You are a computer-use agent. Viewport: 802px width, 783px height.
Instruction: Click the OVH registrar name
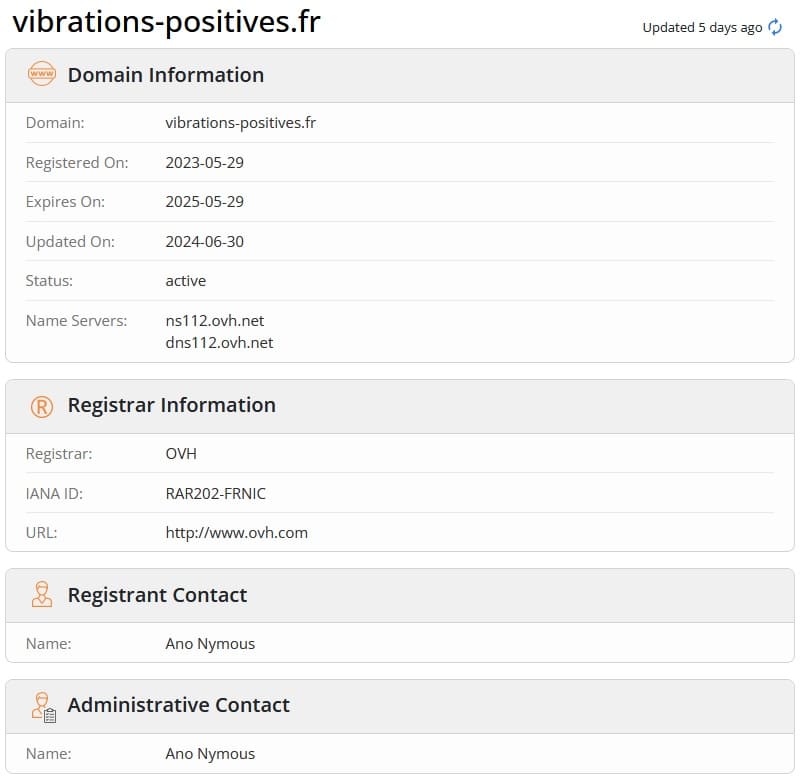[181, 453]
